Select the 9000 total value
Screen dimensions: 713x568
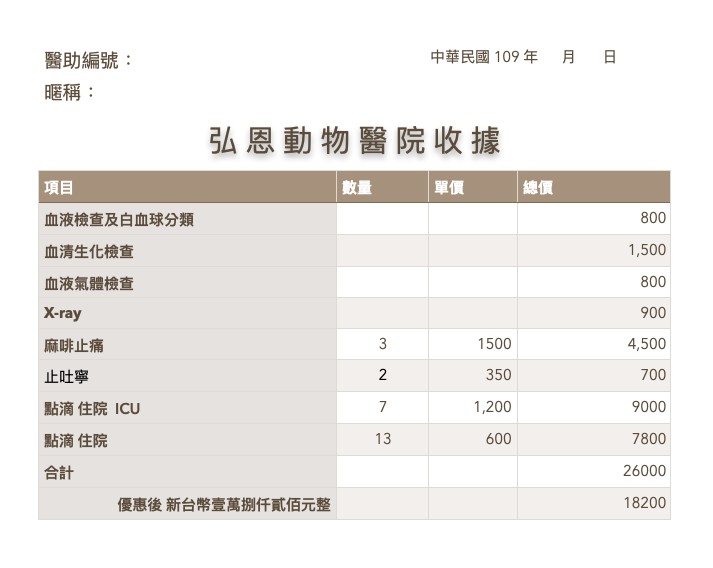649,407
